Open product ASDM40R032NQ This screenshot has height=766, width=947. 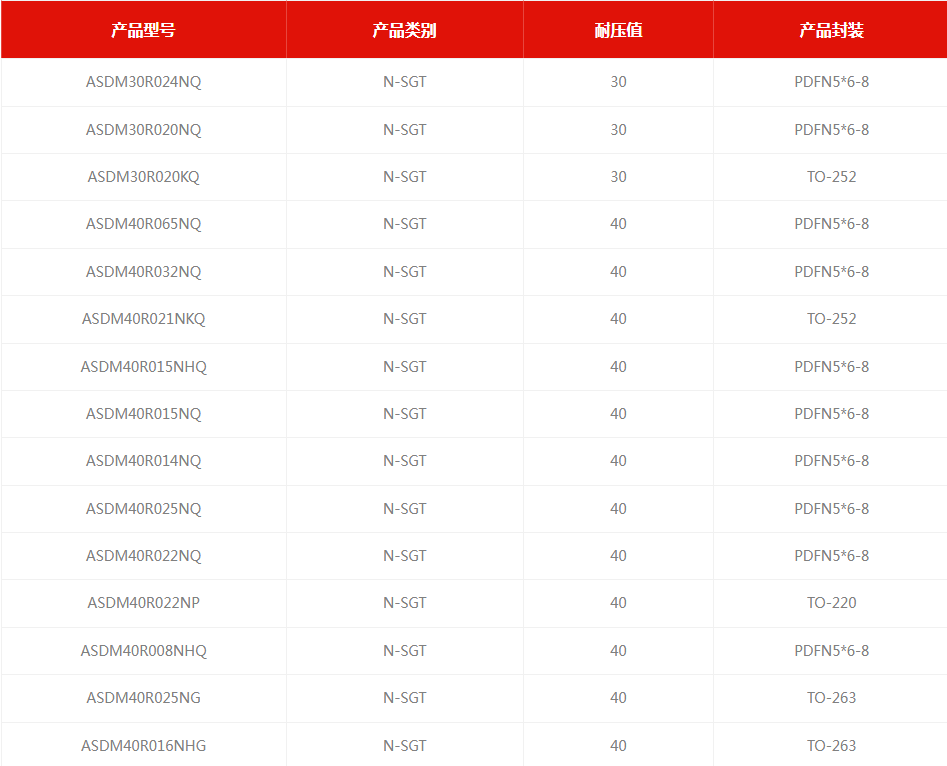(143, 272)
